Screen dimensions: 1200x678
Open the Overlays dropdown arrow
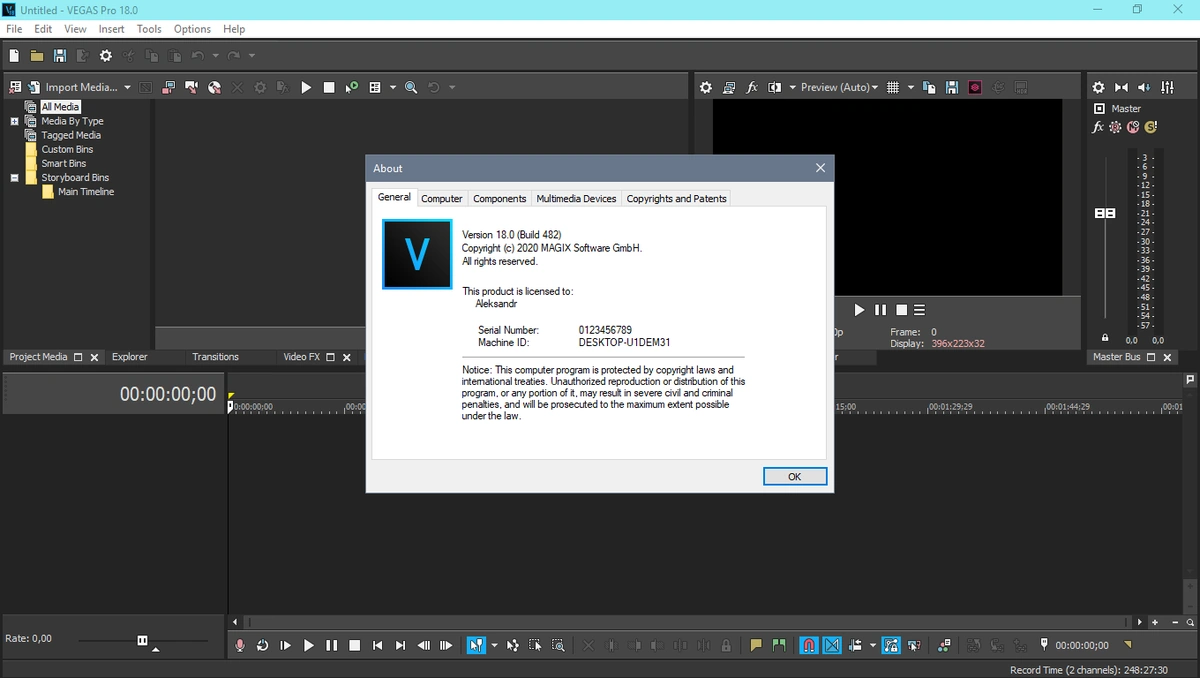coord(911,87)
